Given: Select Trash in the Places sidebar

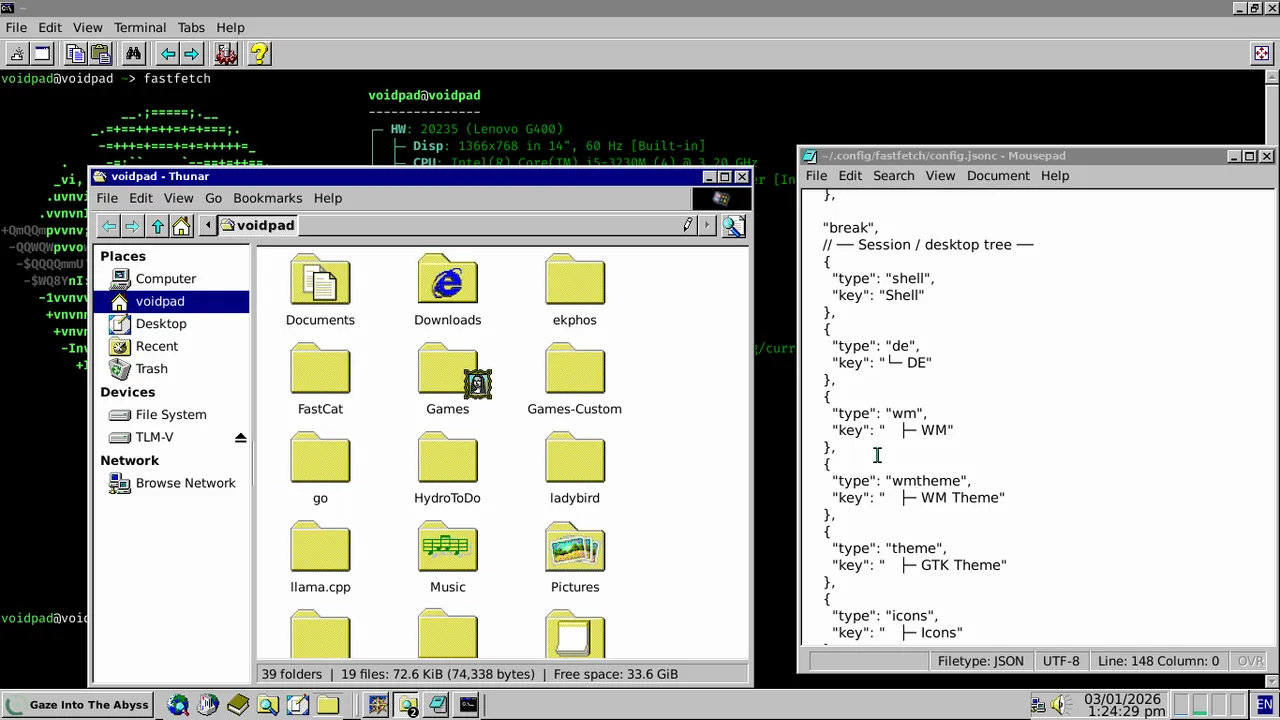Looking at the screenshot, I should click(151, 369).
